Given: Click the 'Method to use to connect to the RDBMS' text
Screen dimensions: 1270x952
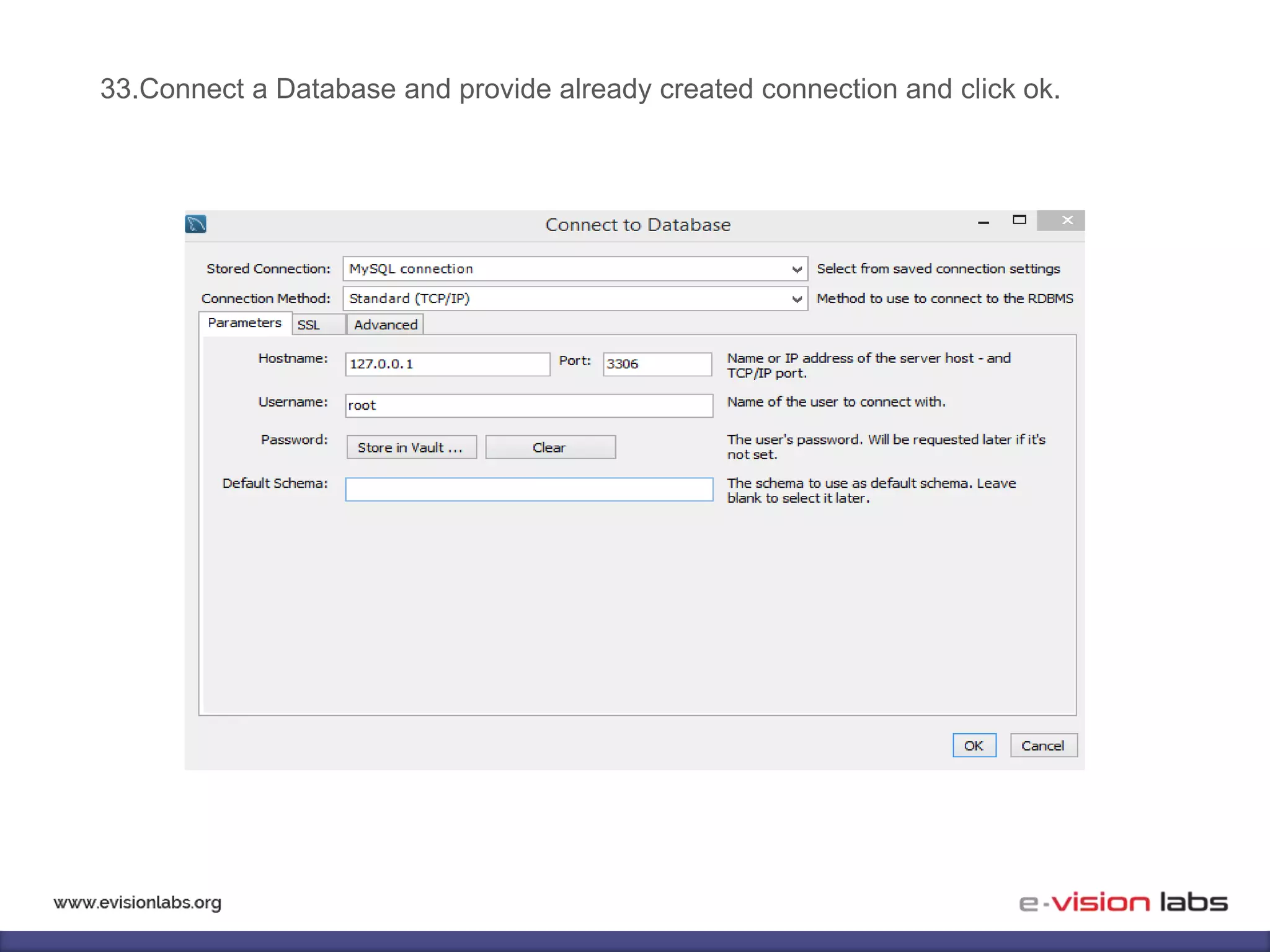Looking at the screenshot, I should (944, 299).
